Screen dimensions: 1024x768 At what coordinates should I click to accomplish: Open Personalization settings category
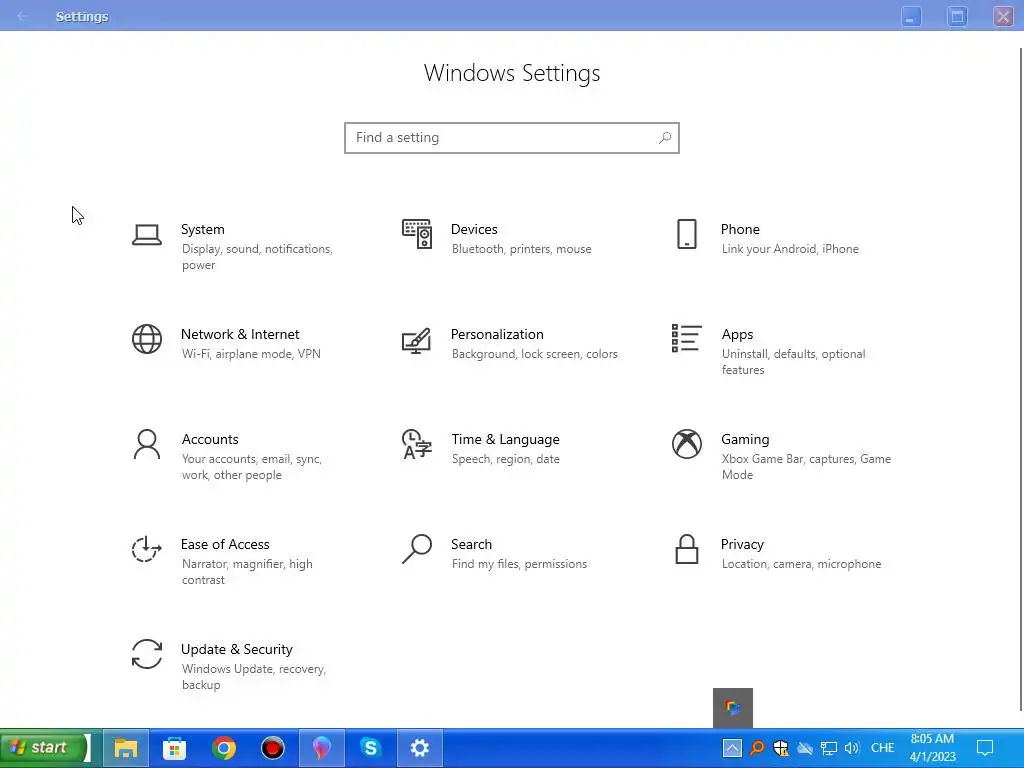(x=509, y=344)
